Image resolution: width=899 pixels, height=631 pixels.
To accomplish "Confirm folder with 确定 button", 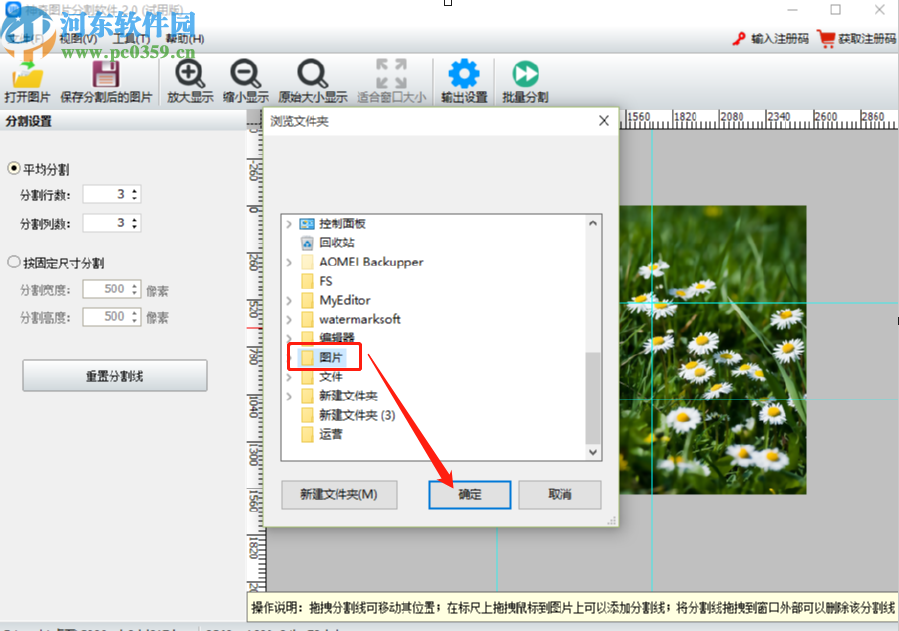I will click(x=470, y=495).
